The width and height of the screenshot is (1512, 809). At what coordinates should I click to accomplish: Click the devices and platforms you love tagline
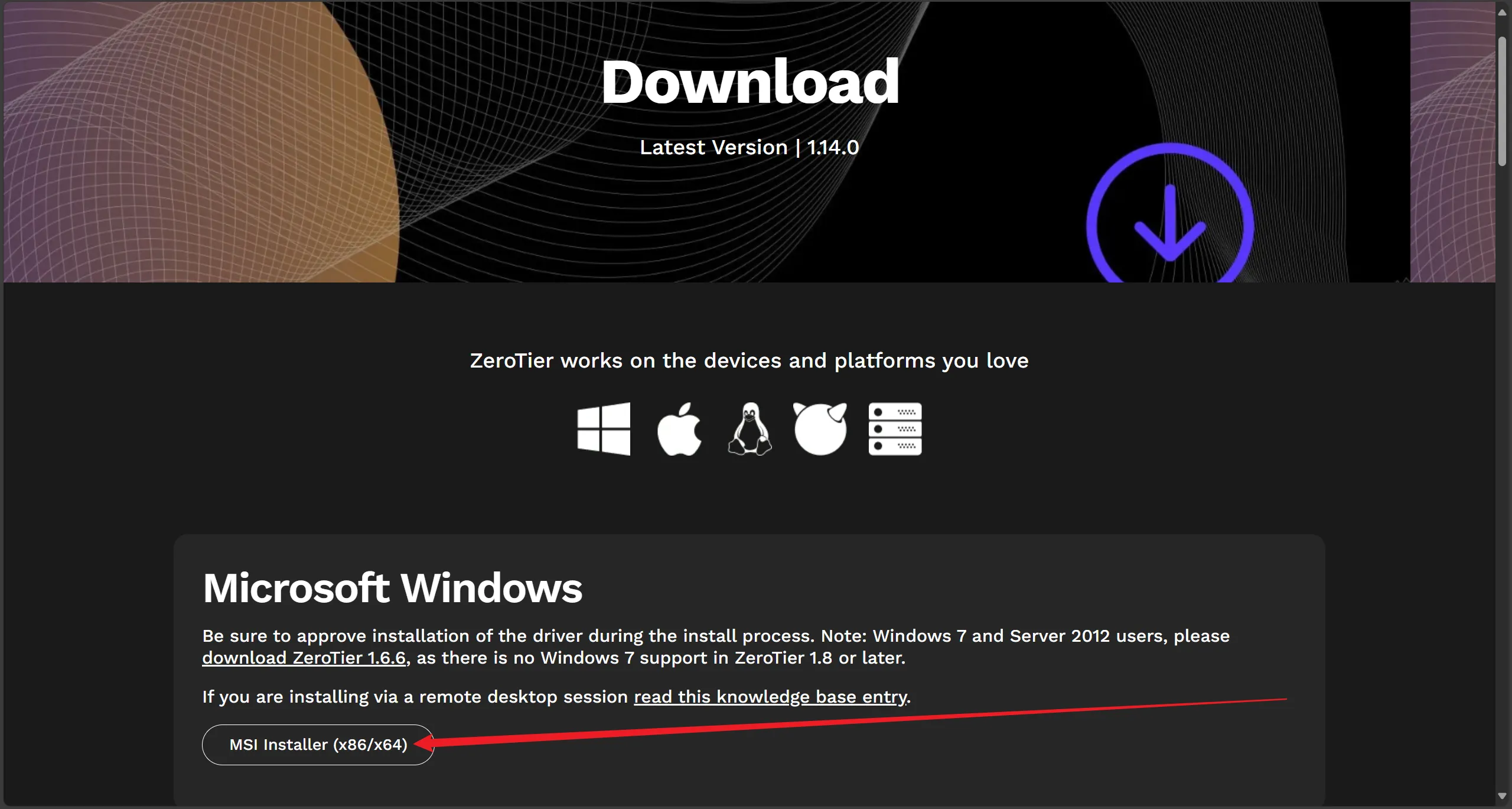click(x=749, y=360)
